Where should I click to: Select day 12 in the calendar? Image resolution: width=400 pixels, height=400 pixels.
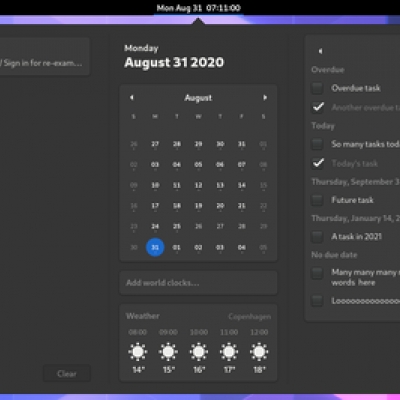(198, 185)
